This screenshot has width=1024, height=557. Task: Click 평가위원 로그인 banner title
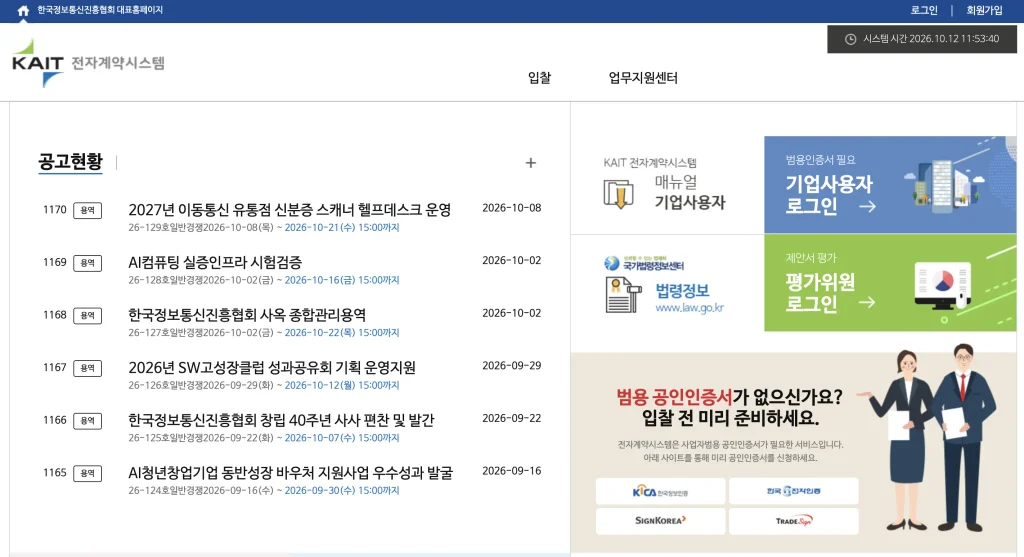pyautogui.click(x=820, y=293)
